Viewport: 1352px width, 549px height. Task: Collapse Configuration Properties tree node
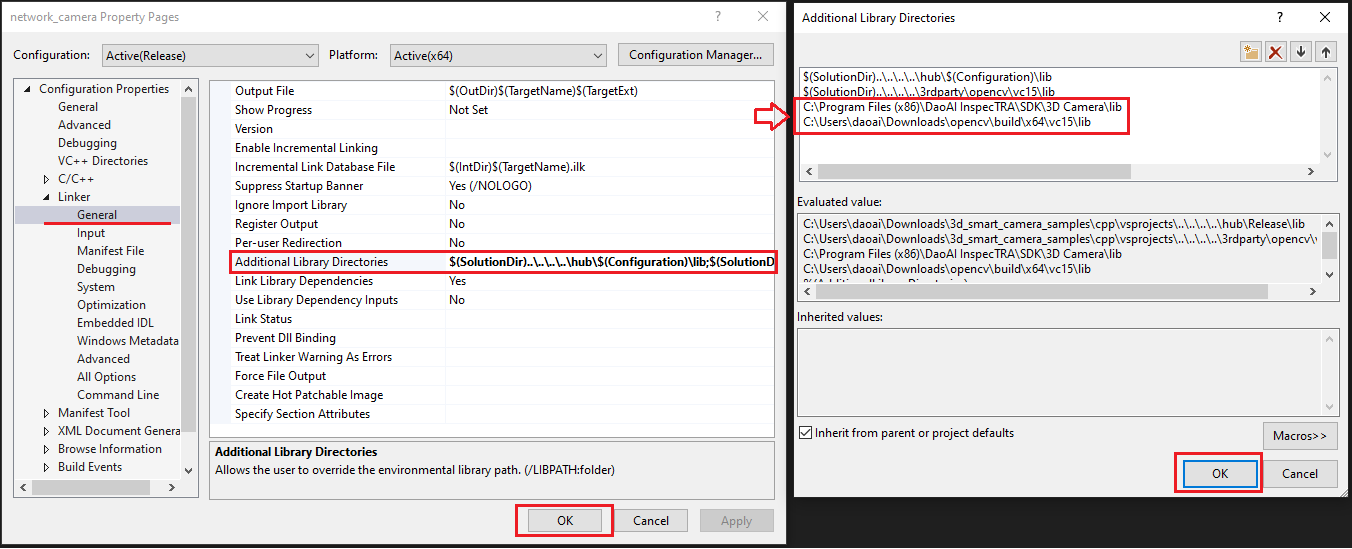tap(28, 89)
